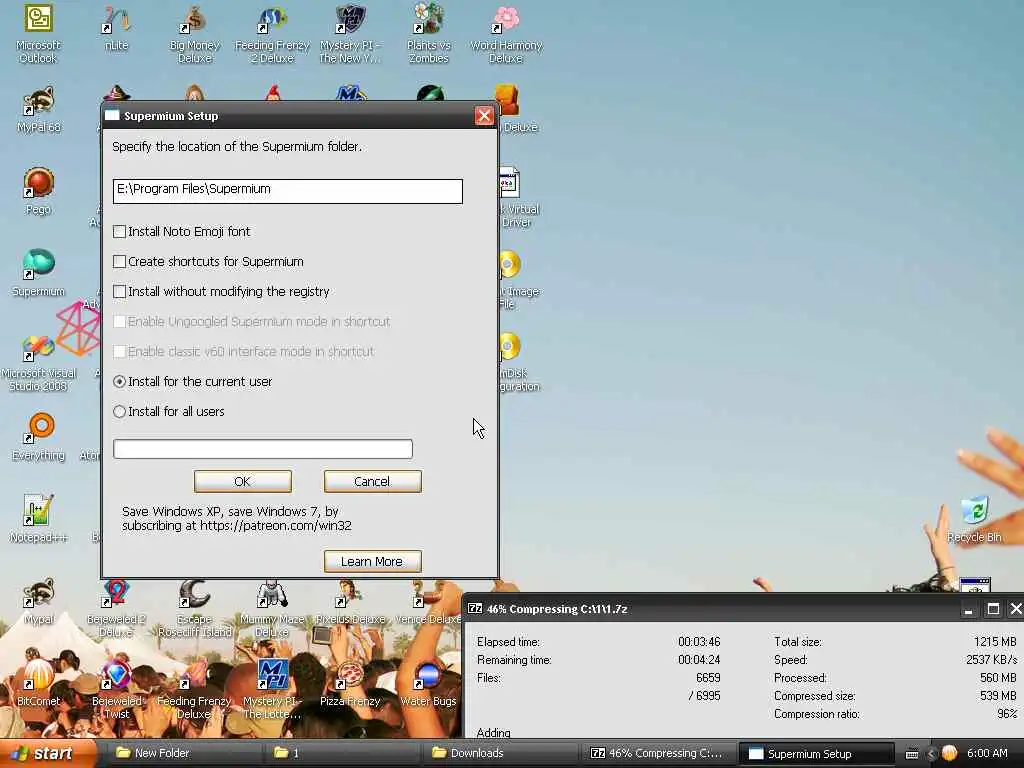1024x768 pixels.
Task: Open the Windows Start menu
Action: click(x=48, y=754)
